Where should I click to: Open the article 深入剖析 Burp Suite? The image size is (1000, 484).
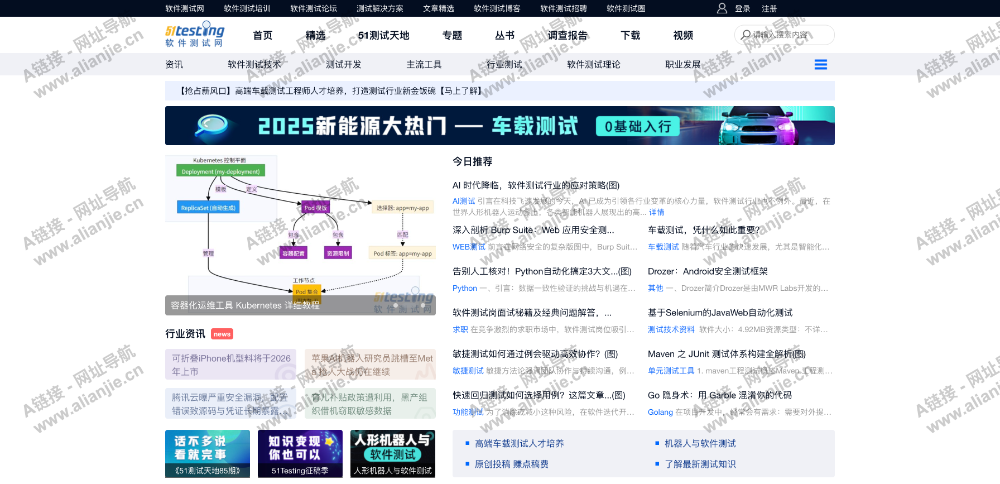point(533,230)
